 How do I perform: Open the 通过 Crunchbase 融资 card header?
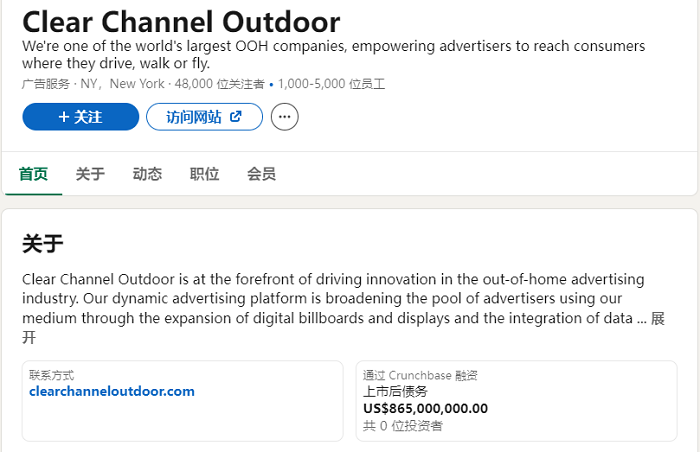pyautogui.click(x=420, y=375)
